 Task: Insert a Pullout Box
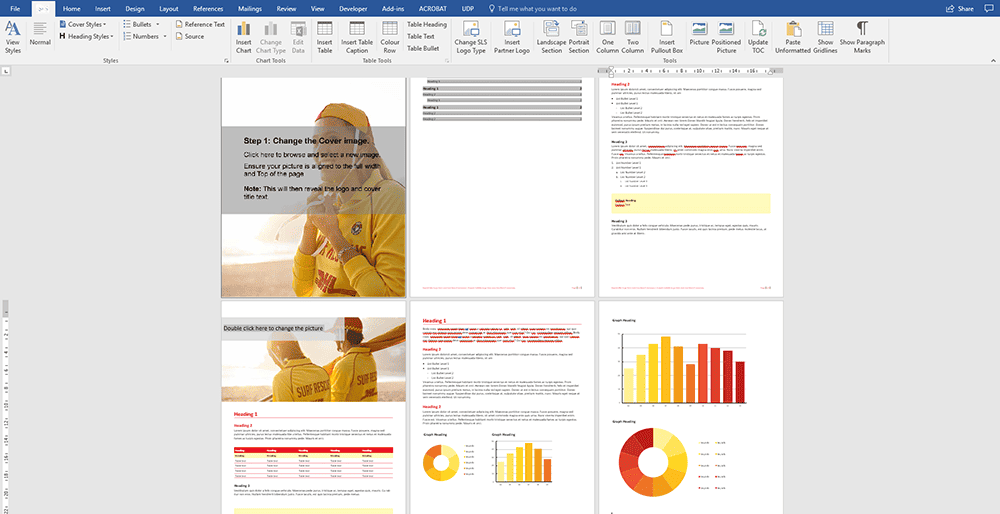click(x=666, y=37)
